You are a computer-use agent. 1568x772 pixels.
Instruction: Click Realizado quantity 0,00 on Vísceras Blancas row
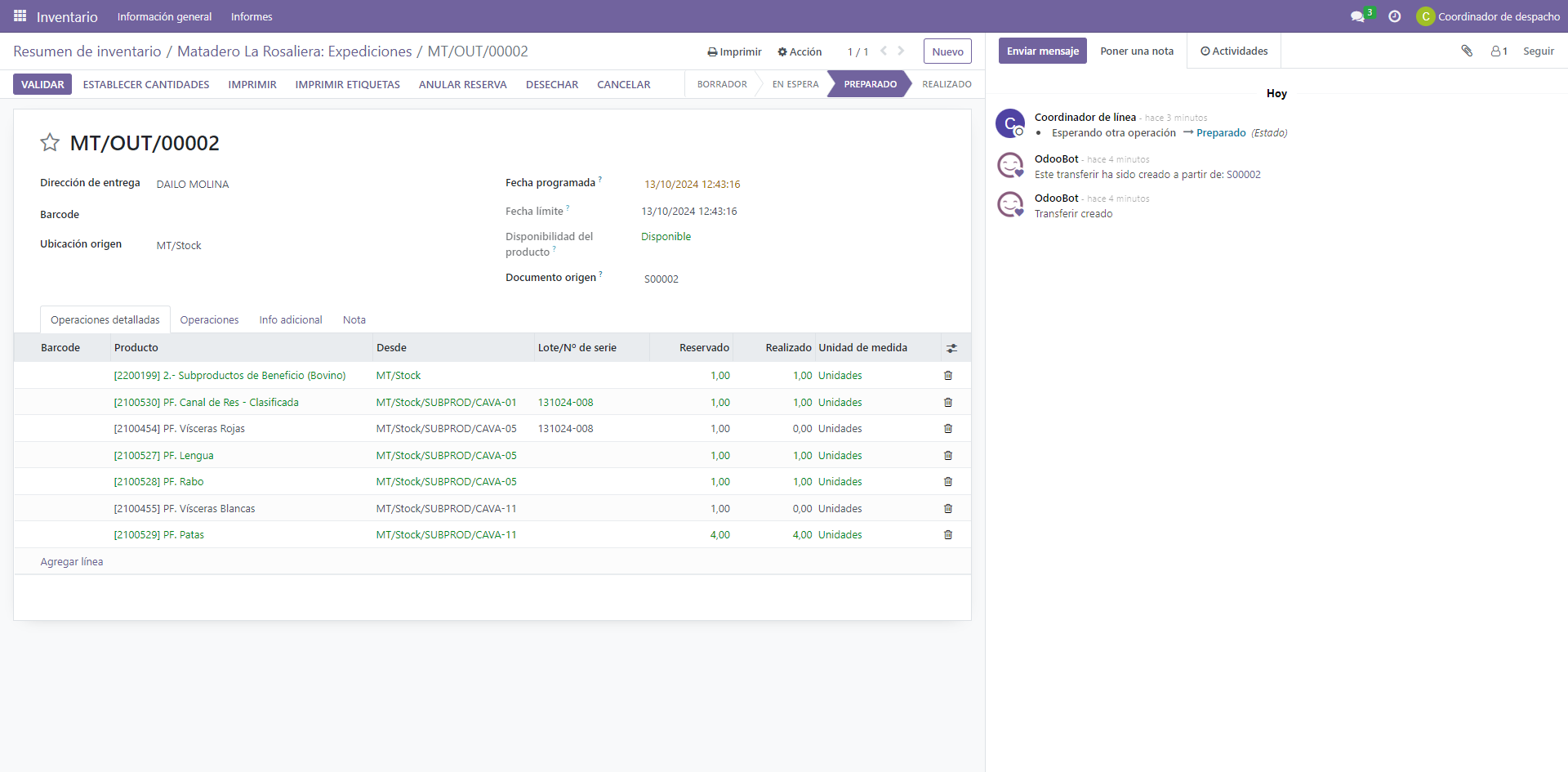point(802,509)
